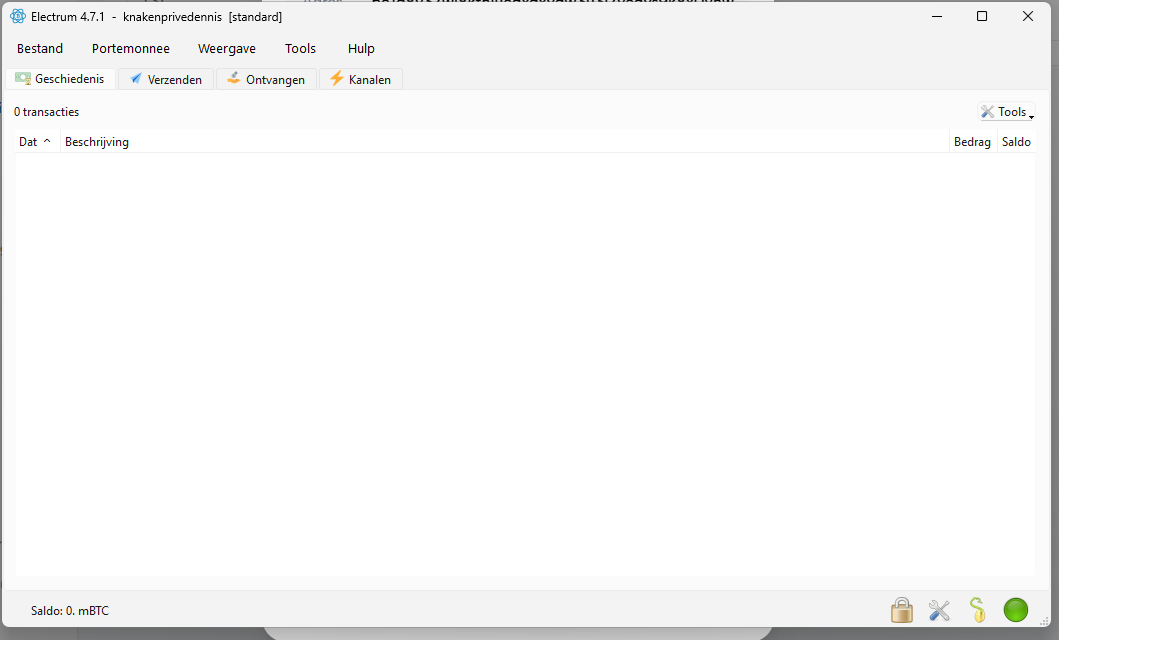1152x648 pixels.
Task: Click the green network status circle
Action: pyautogui.click(x=1015, y=610)
